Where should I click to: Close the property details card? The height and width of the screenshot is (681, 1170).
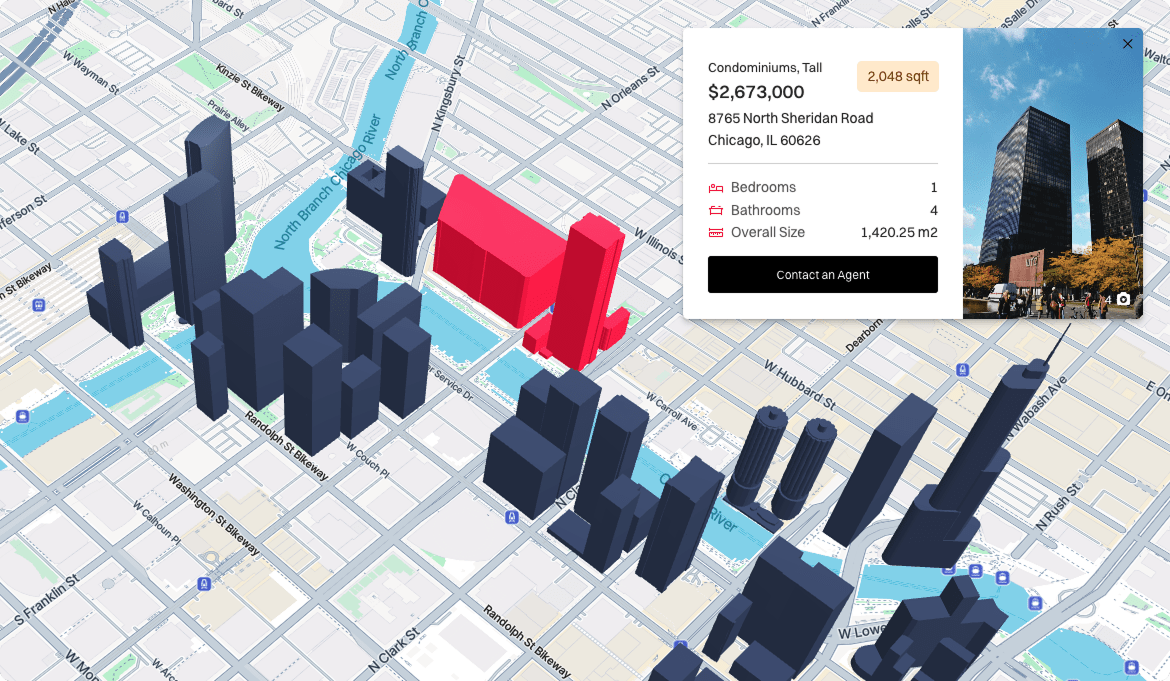pos(1127,44)
